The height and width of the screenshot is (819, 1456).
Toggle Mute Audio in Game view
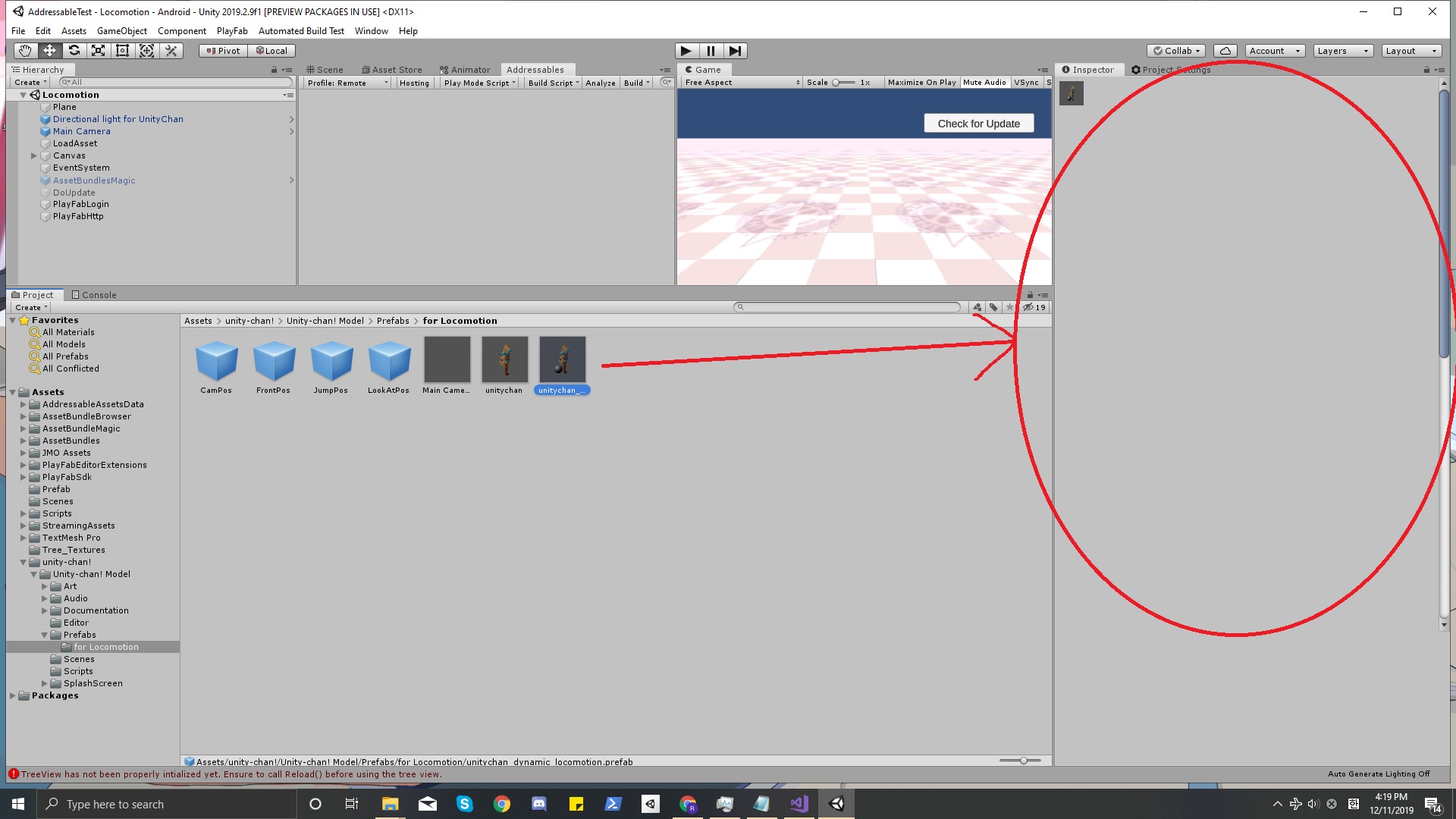(984, 83)
